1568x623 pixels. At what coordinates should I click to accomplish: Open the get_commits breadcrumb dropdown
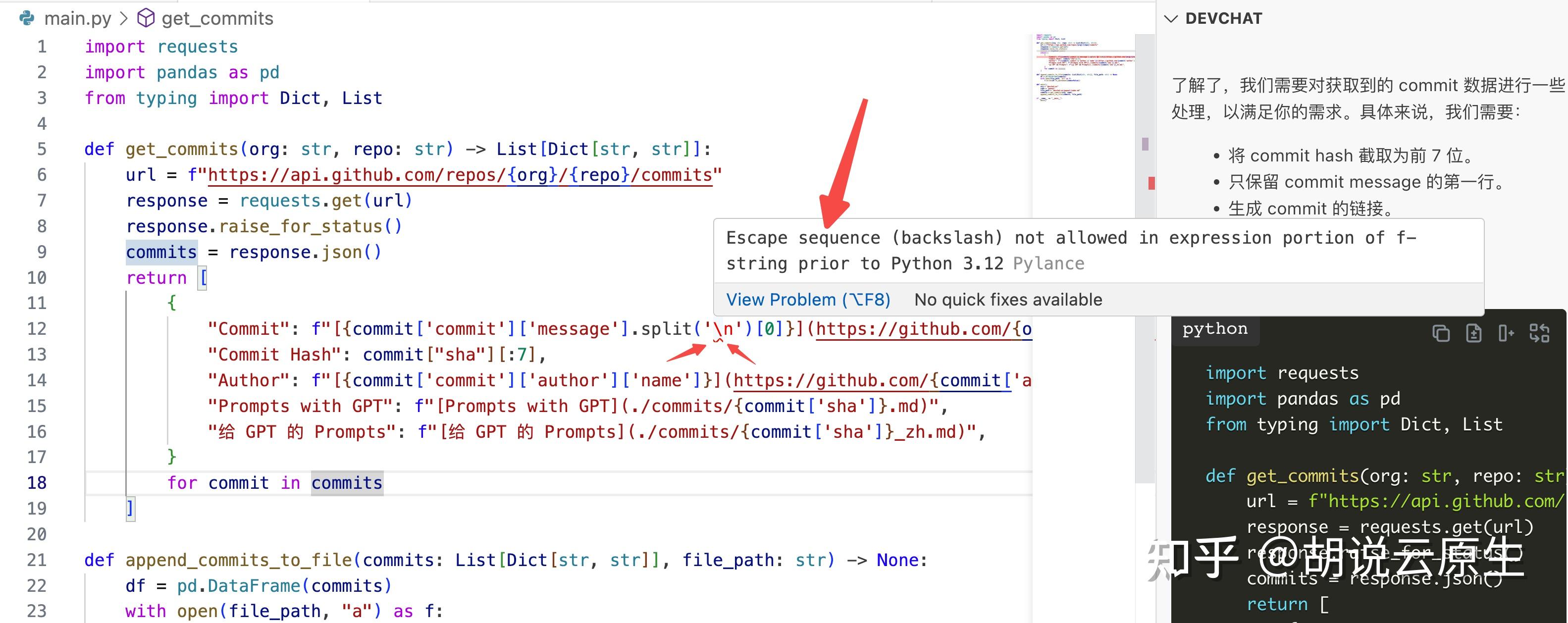coord(217,18)
